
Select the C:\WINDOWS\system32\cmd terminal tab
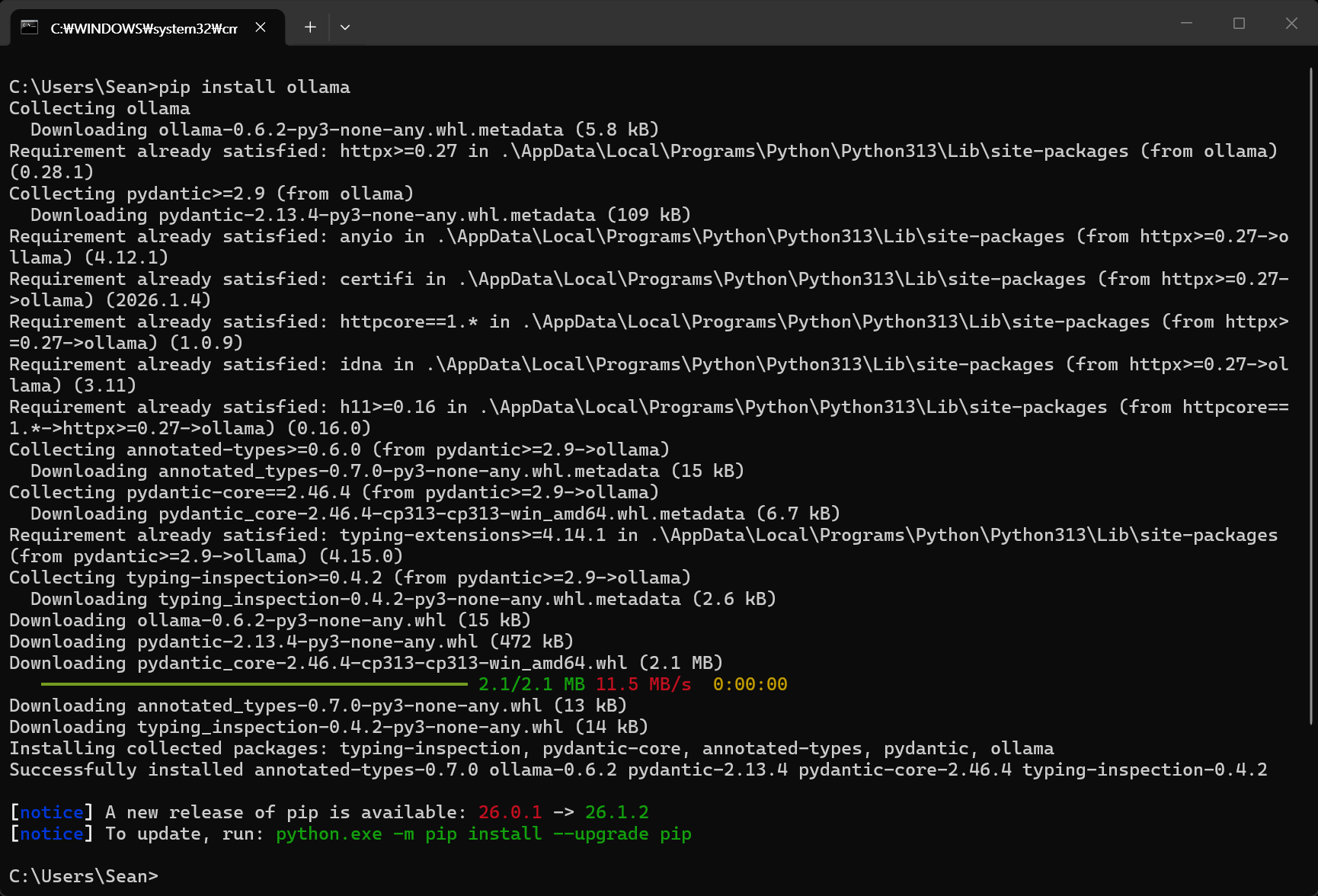click(x=148, y=27)
